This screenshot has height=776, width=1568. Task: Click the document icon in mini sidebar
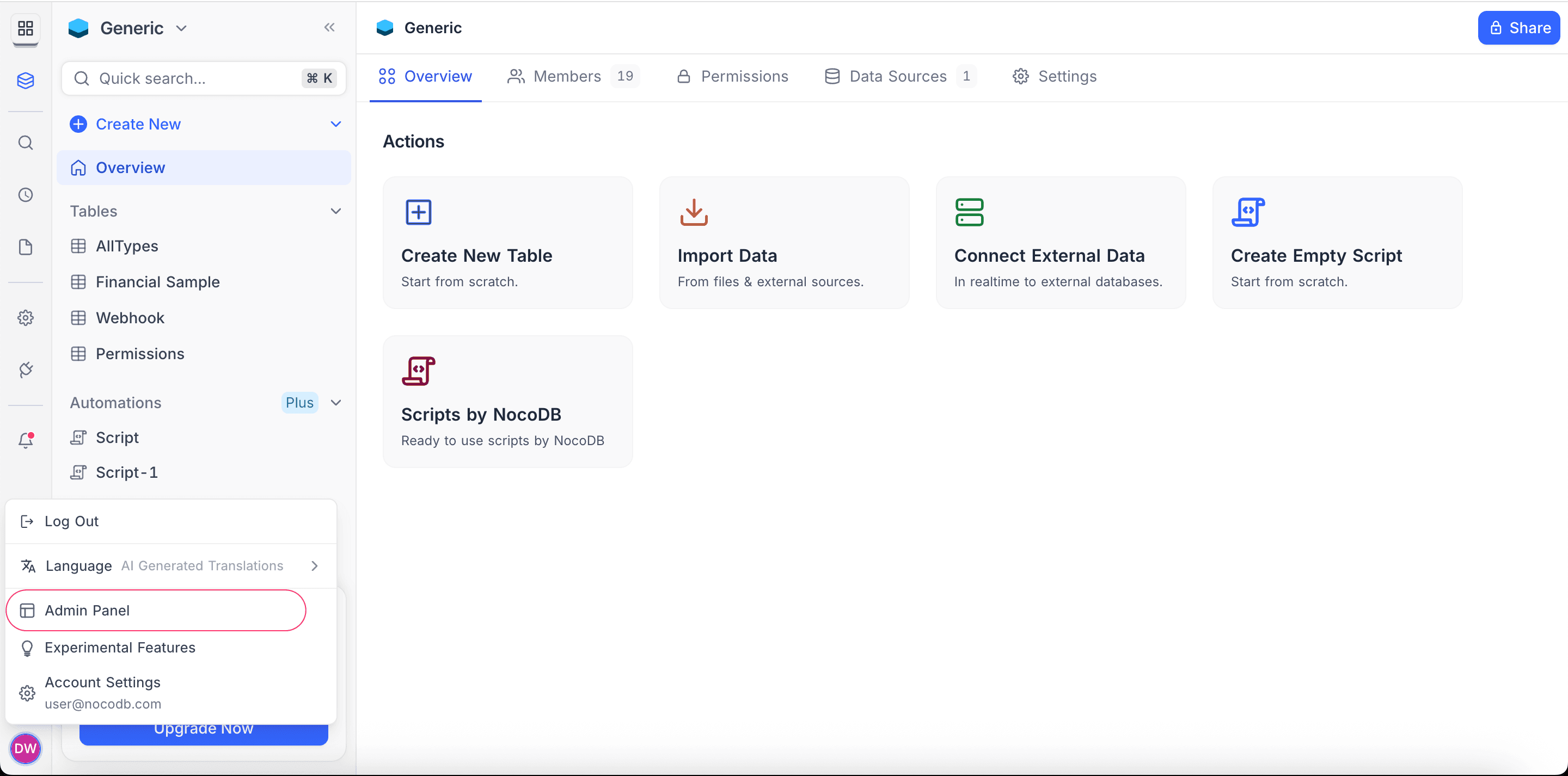[x=26, y=247]
